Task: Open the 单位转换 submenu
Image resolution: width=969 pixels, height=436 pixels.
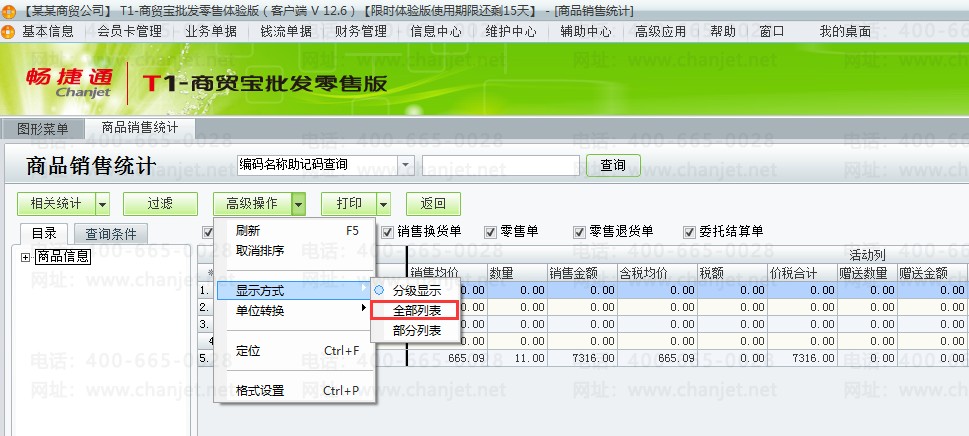Action: (x=294, y=311)
